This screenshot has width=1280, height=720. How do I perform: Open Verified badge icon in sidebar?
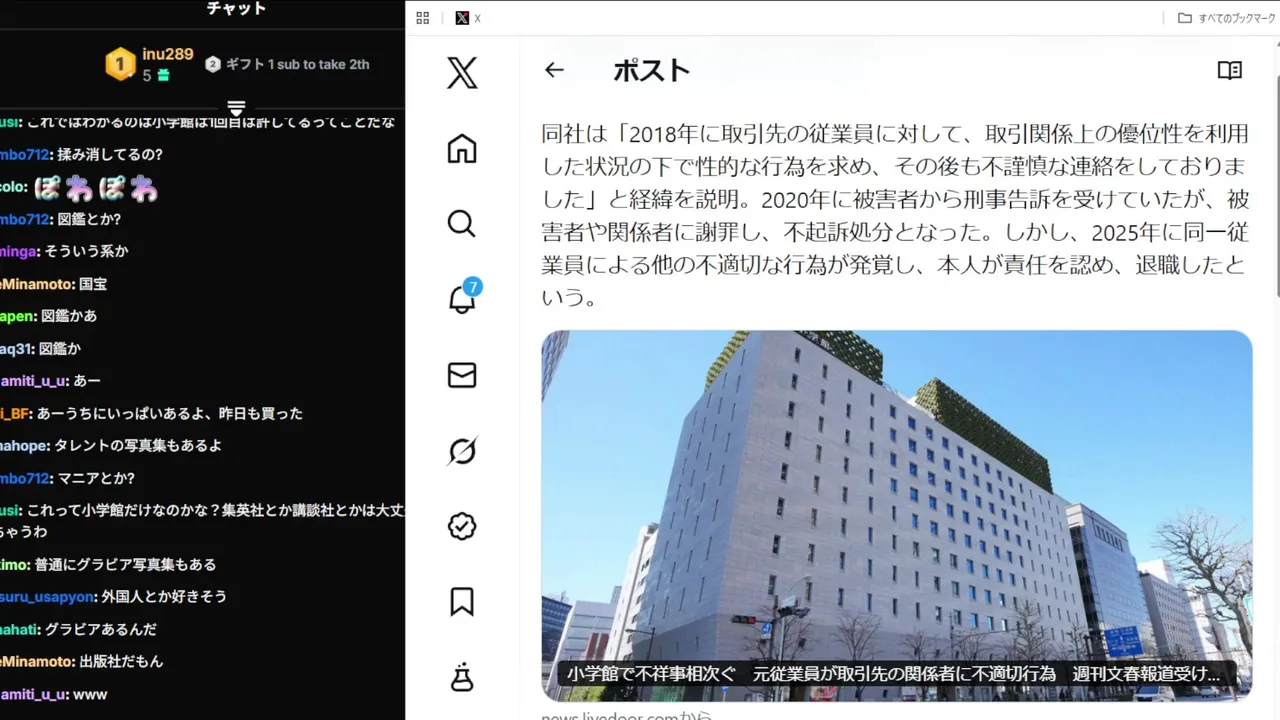[x=462, y=526]
